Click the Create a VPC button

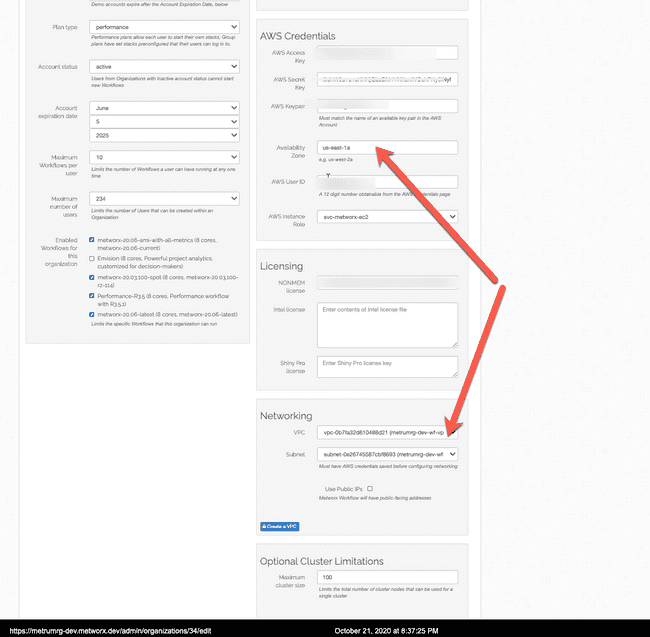(280, 526)
